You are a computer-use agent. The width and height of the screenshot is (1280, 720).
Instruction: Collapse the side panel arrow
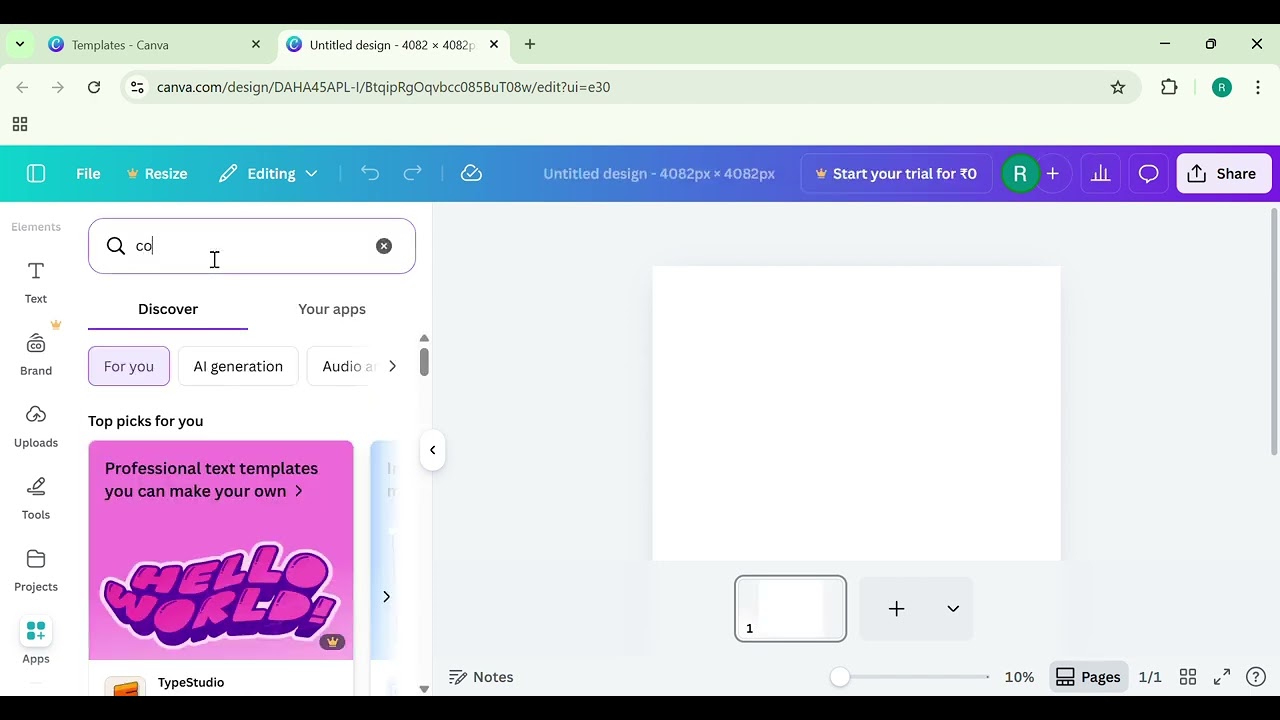pyautogui.click(x=433, y=450)
